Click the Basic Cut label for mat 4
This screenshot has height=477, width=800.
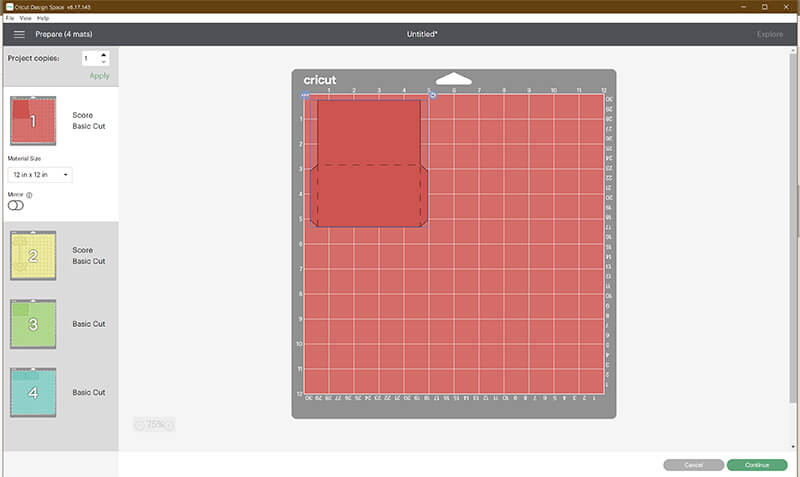(x=89, y=392)
